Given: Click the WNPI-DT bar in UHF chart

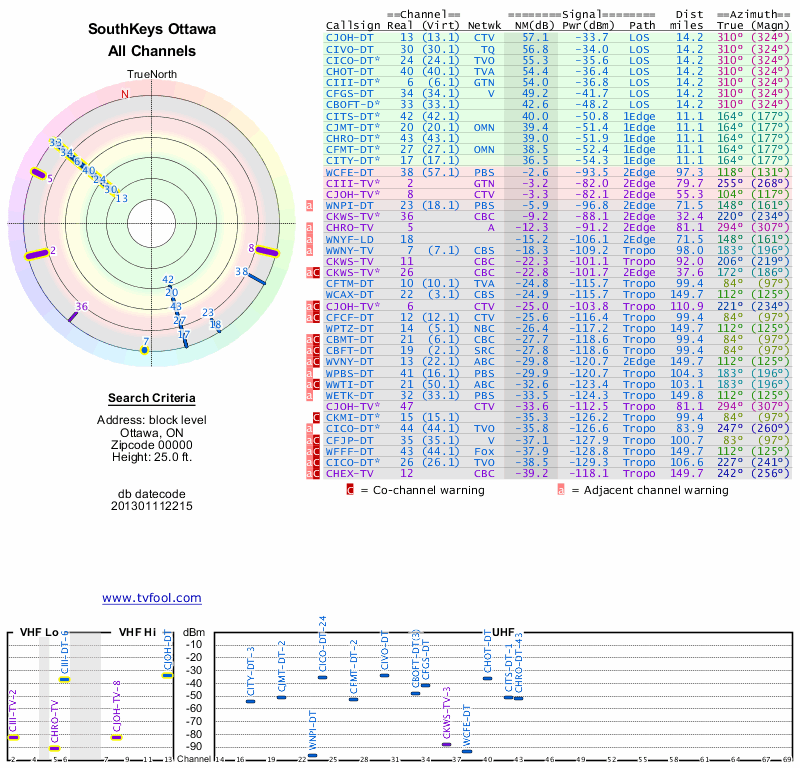Looking at the screenshot, I should [313, 756].
